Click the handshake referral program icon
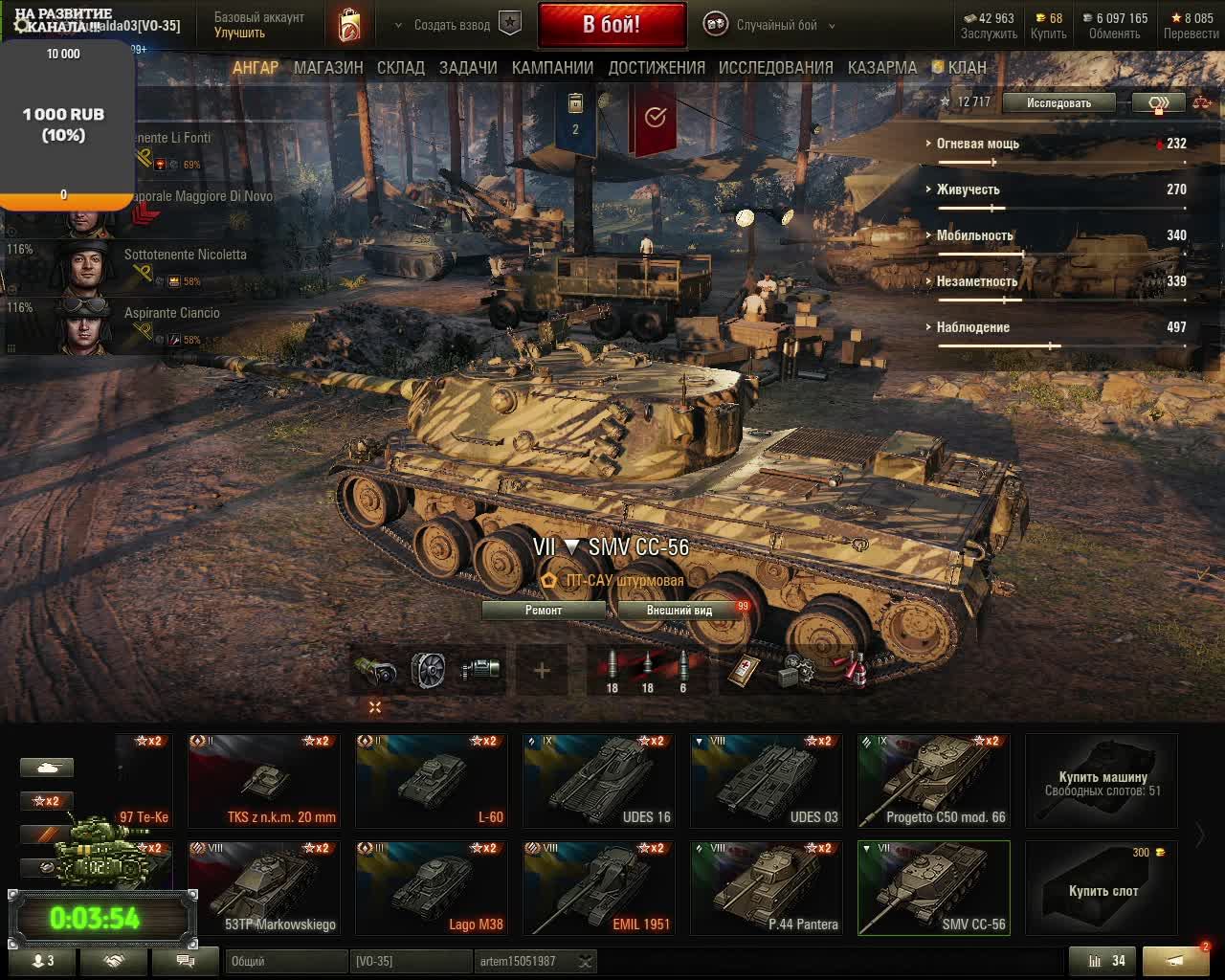1225x980 pixels. (114, 961)
